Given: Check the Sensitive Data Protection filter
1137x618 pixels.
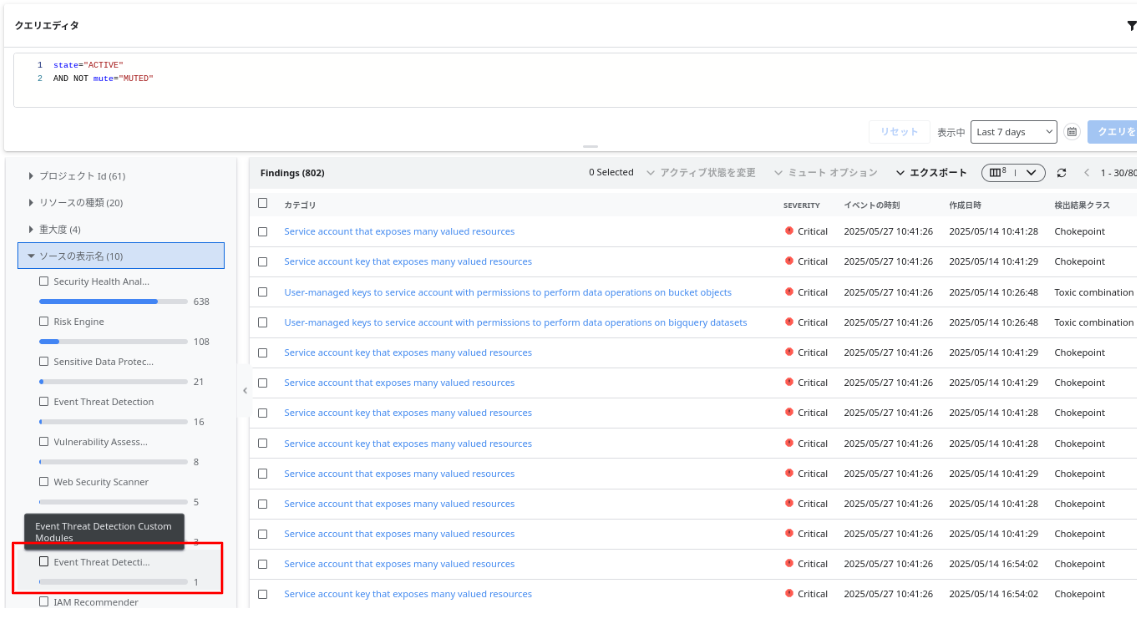Looking at the screenshot, I should 44,361.
